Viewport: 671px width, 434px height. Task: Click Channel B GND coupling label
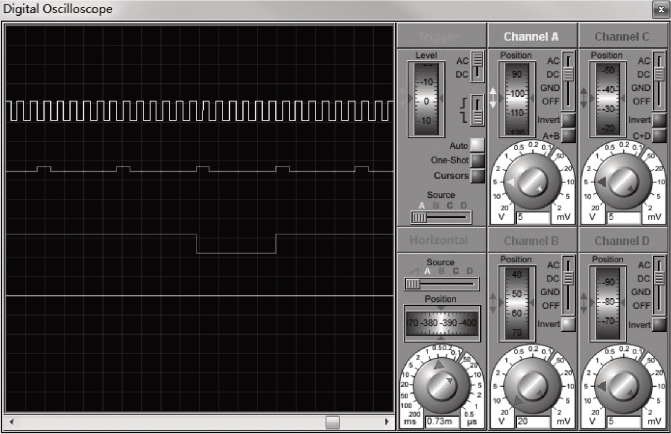(x=550, y=292)
